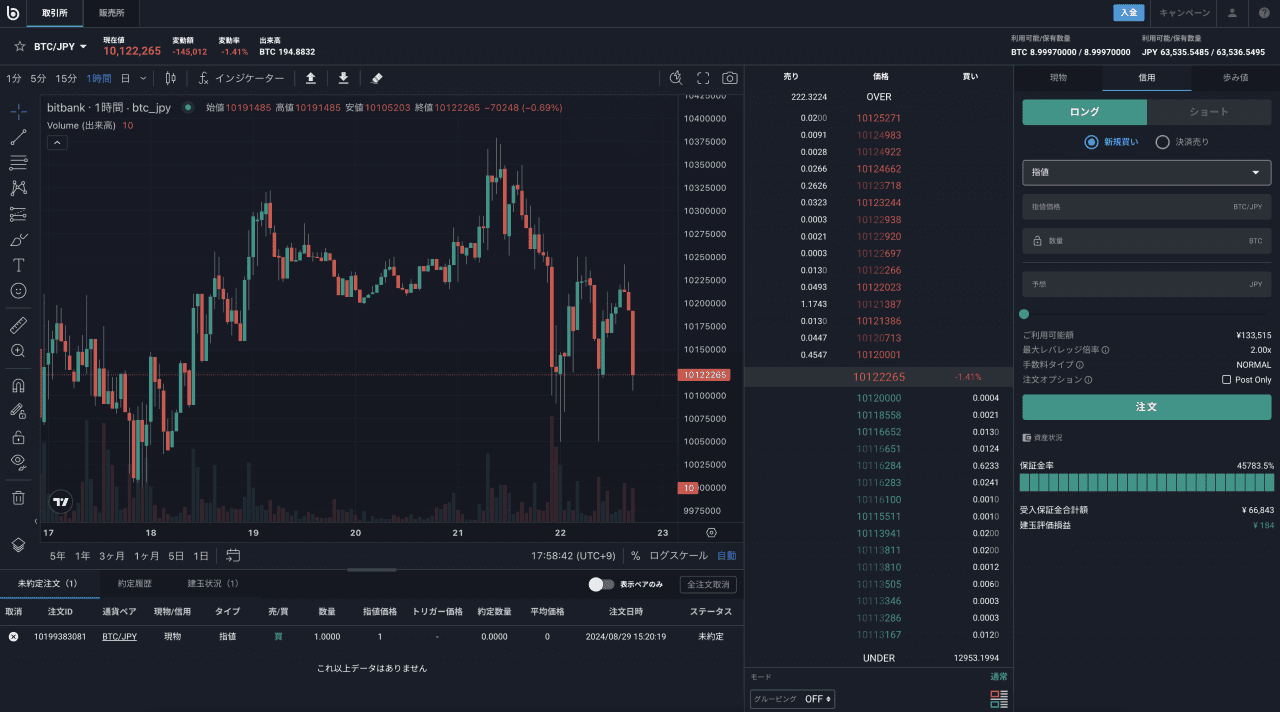Switch to the 現物 trading tab

pos(1058,77)
